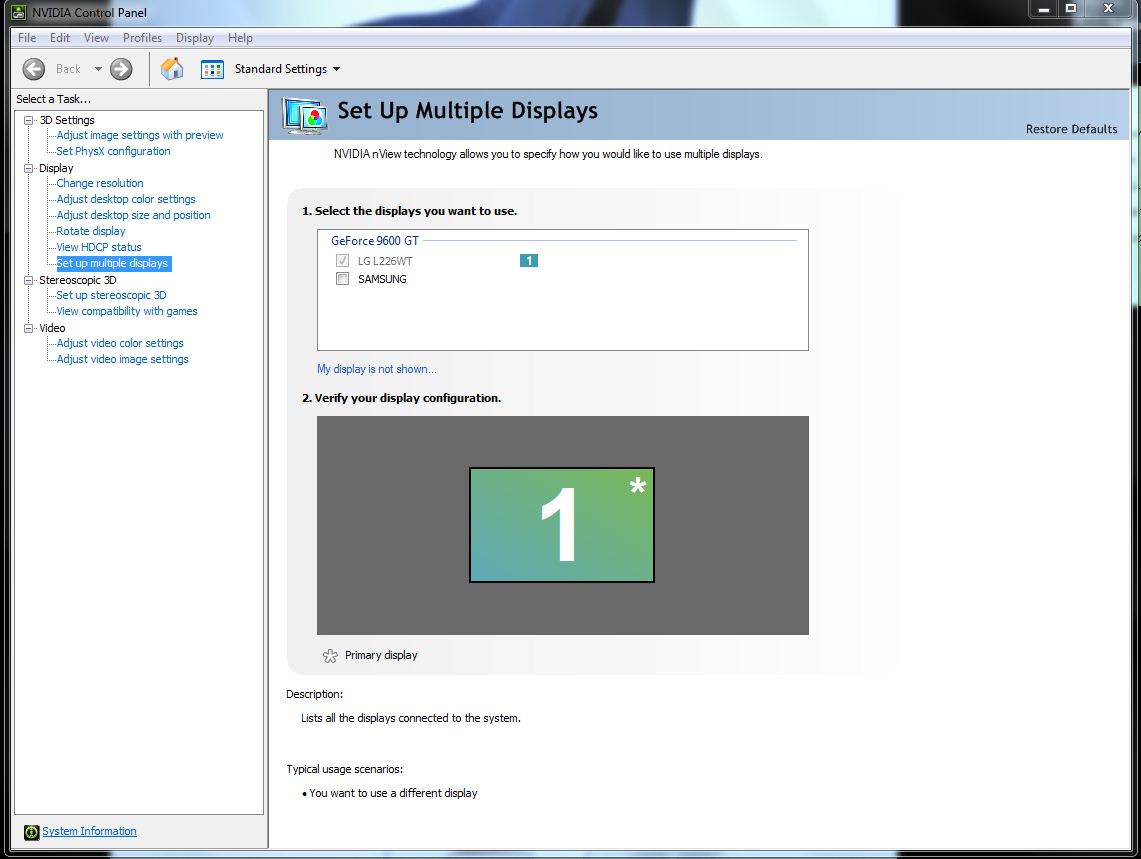
Task: Collapse the Video tree node
Action: pos(28,328)
